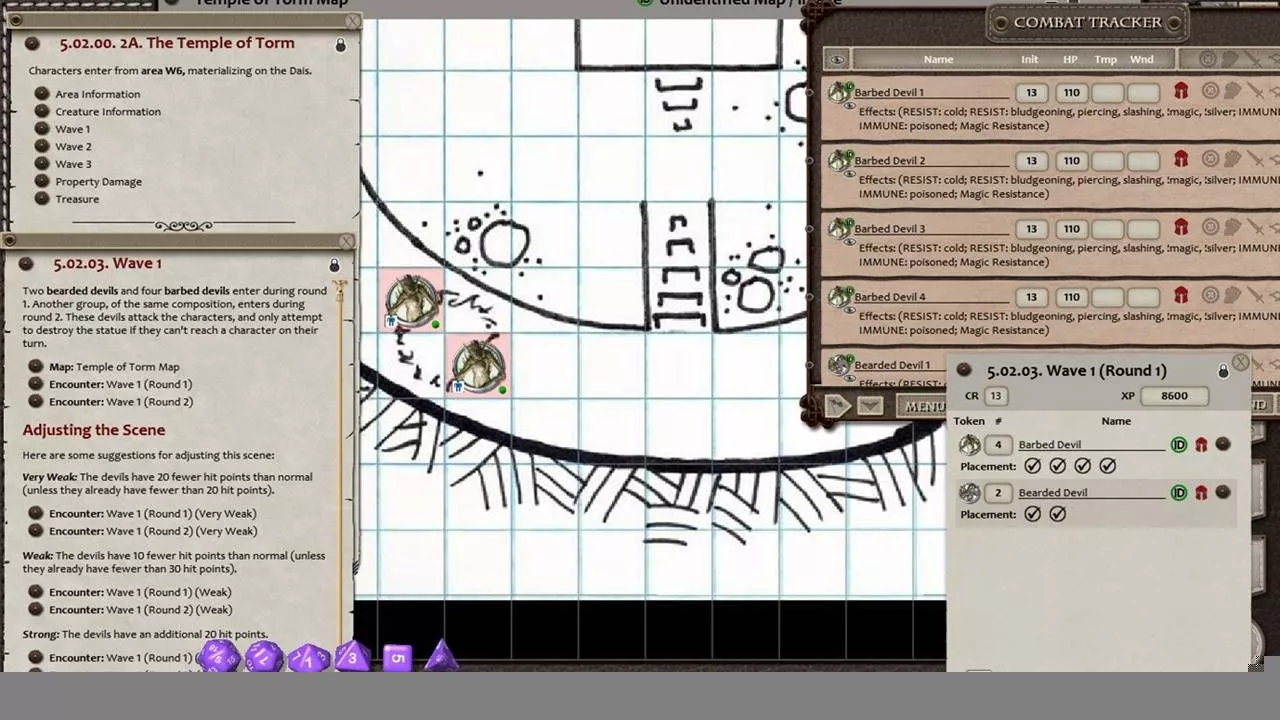Viewport: 1280px width, 720px height.
Task: Click lock icon on encounter window
Action: pyautogui.click(x=1223, y=372)
